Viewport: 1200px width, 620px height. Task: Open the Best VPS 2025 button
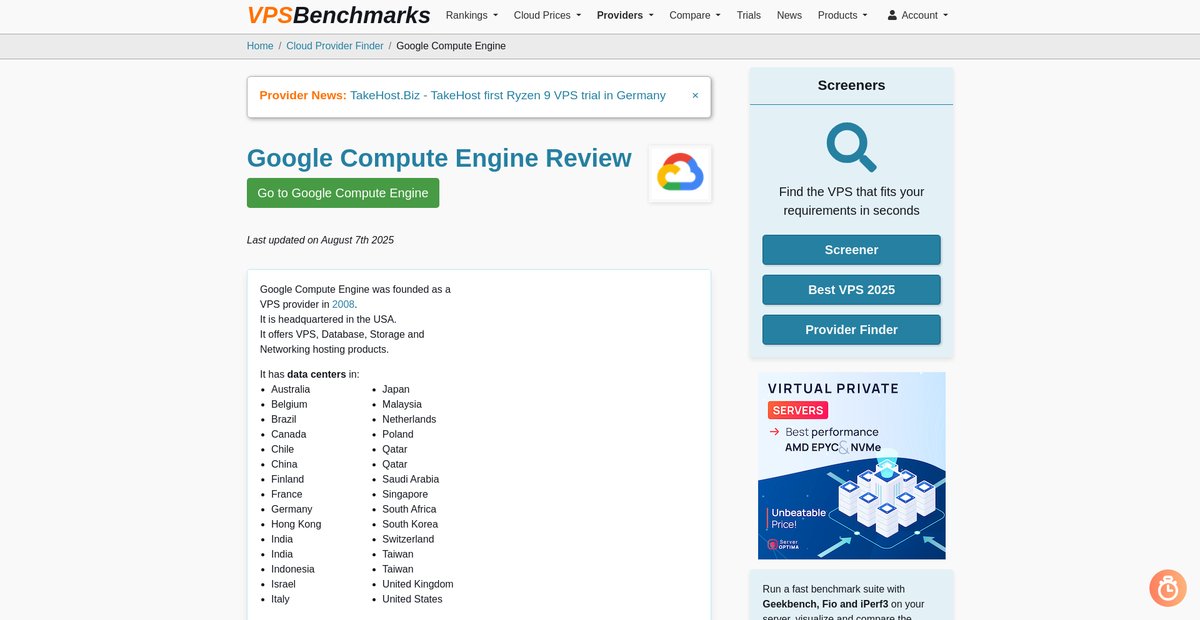coord(851,290)
